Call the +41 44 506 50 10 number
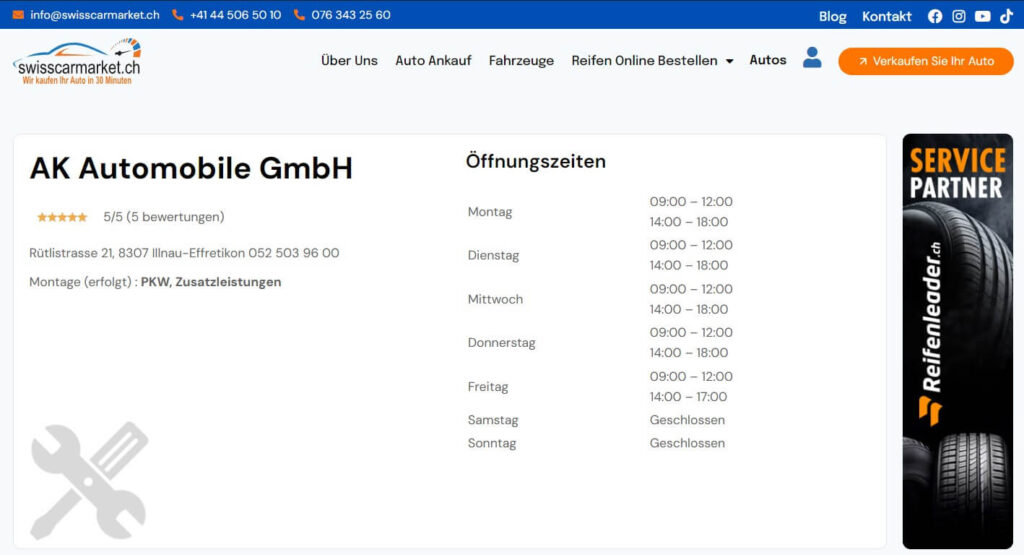This screenshot has width=1024, height=555. point(235,15)
